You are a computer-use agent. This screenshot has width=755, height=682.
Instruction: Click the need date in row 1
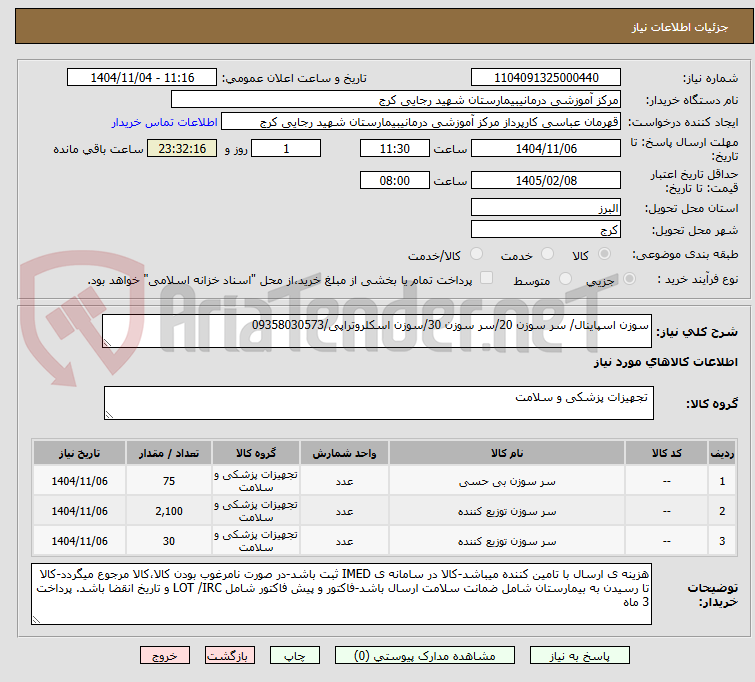79,481
